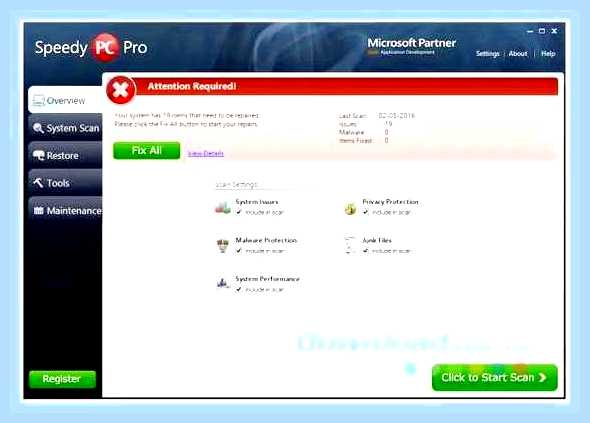
Task: Click the Malware Protection shield icon
Action: coord(223,246)
